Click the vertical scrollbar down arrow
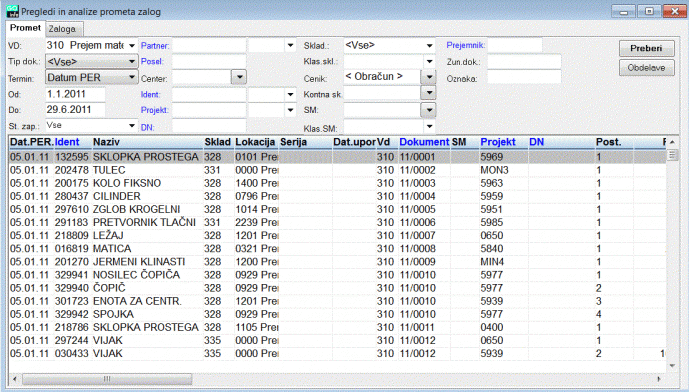 pyautogui.click(x=672, y=366)
